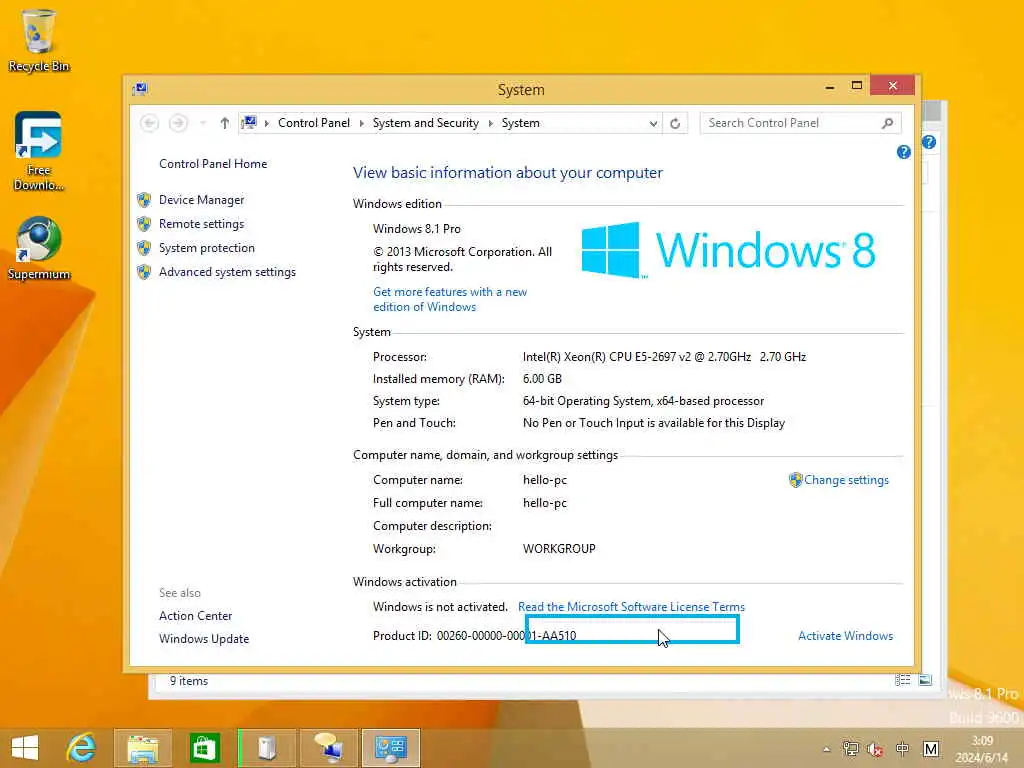Click the processor value text
1024x768 pixels.
(664, 357)
